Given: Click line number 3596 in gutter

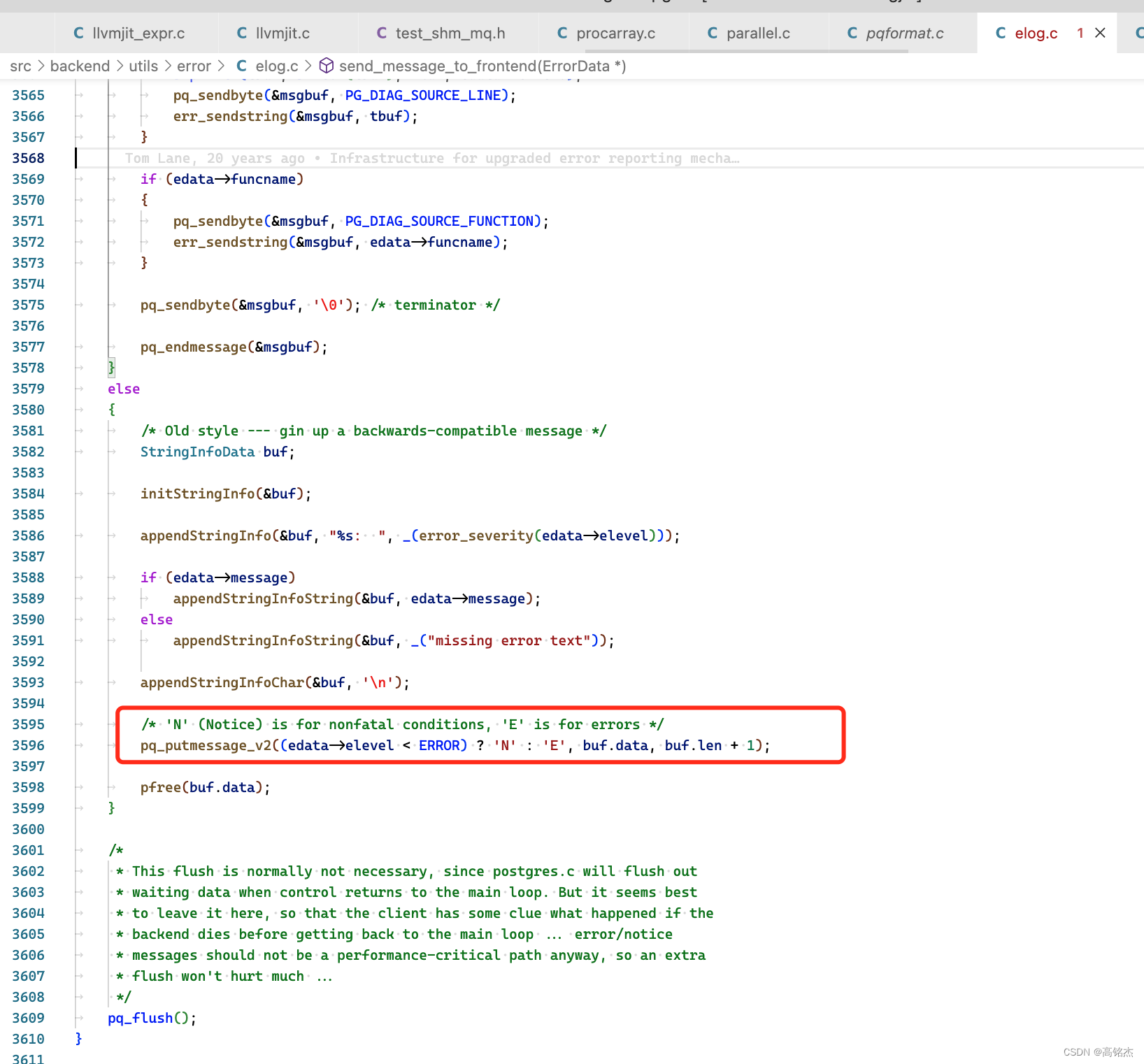Looking at the screenshot, I should 28,745.
